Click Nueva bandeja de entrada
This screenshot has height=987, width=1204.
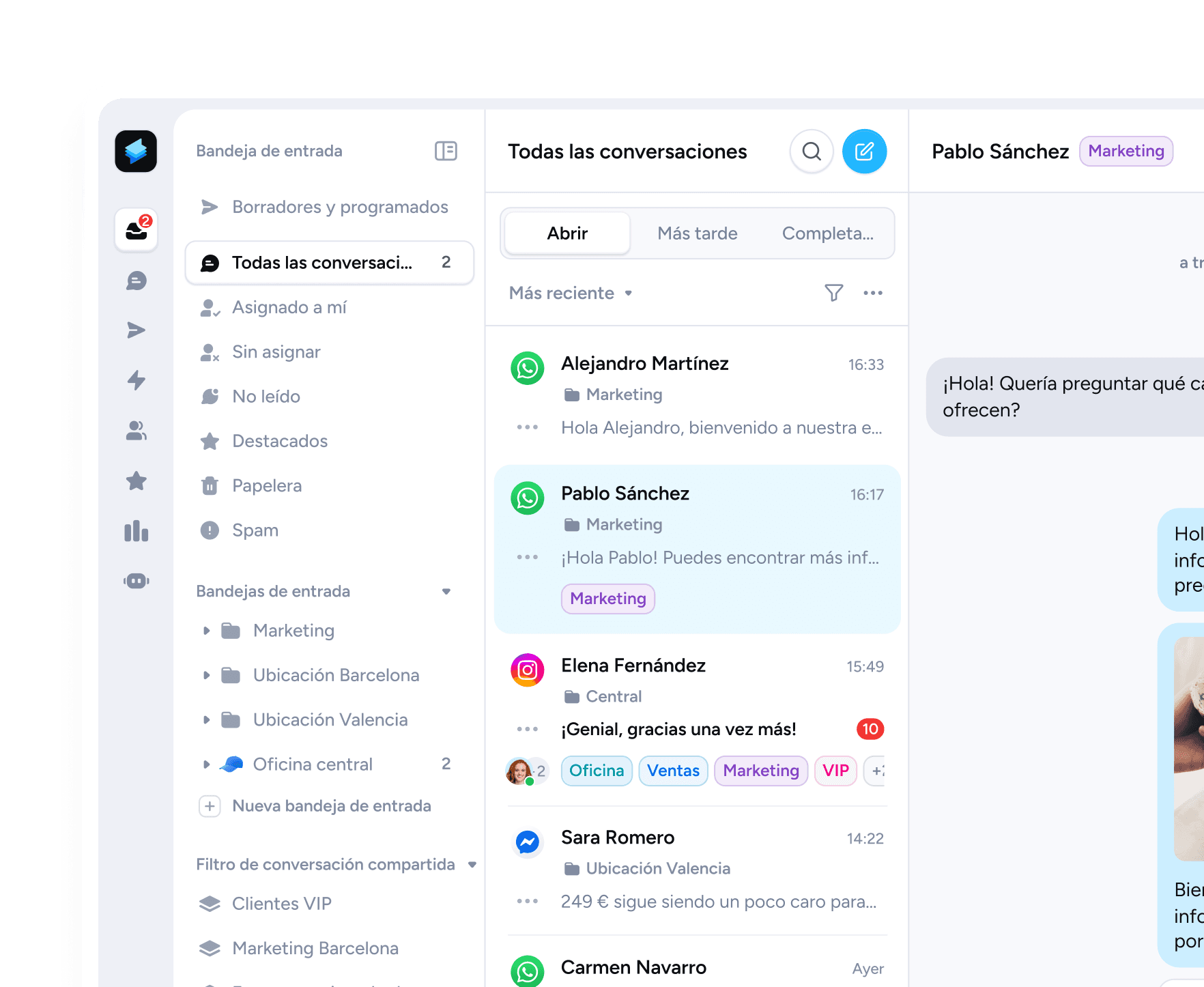pyautogui.click(x=332, y=806)
